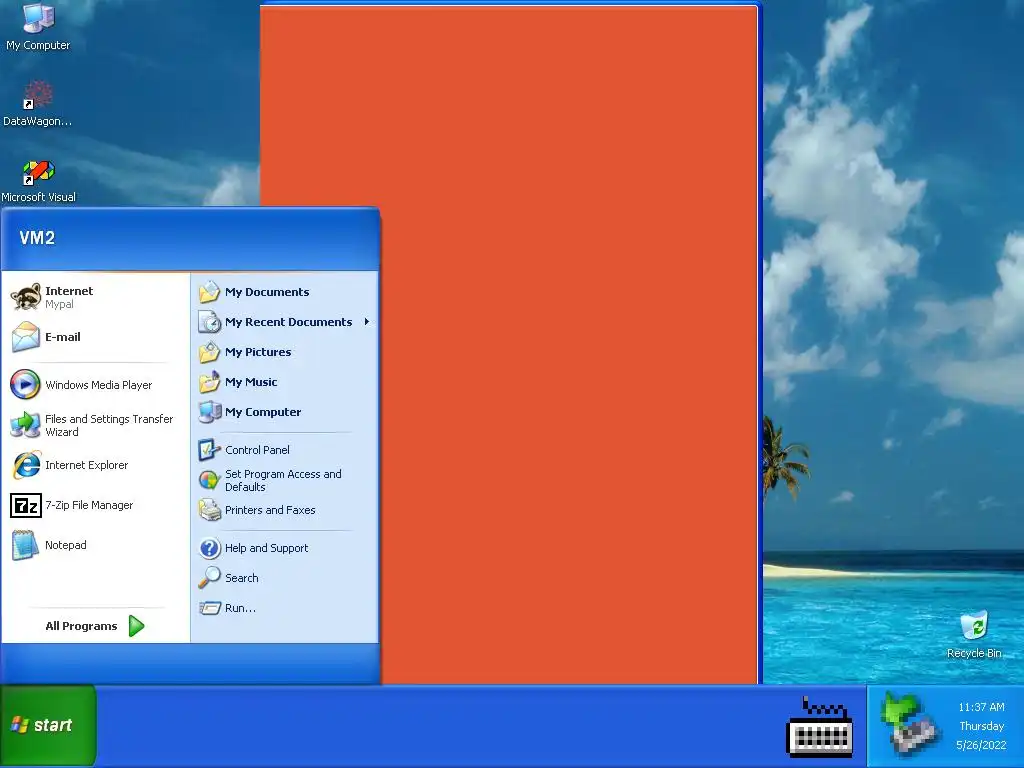Image resolution: width=1024 pixels, height=768 pixels.
Task: Open My Music entry
Action: pos(285,381)
